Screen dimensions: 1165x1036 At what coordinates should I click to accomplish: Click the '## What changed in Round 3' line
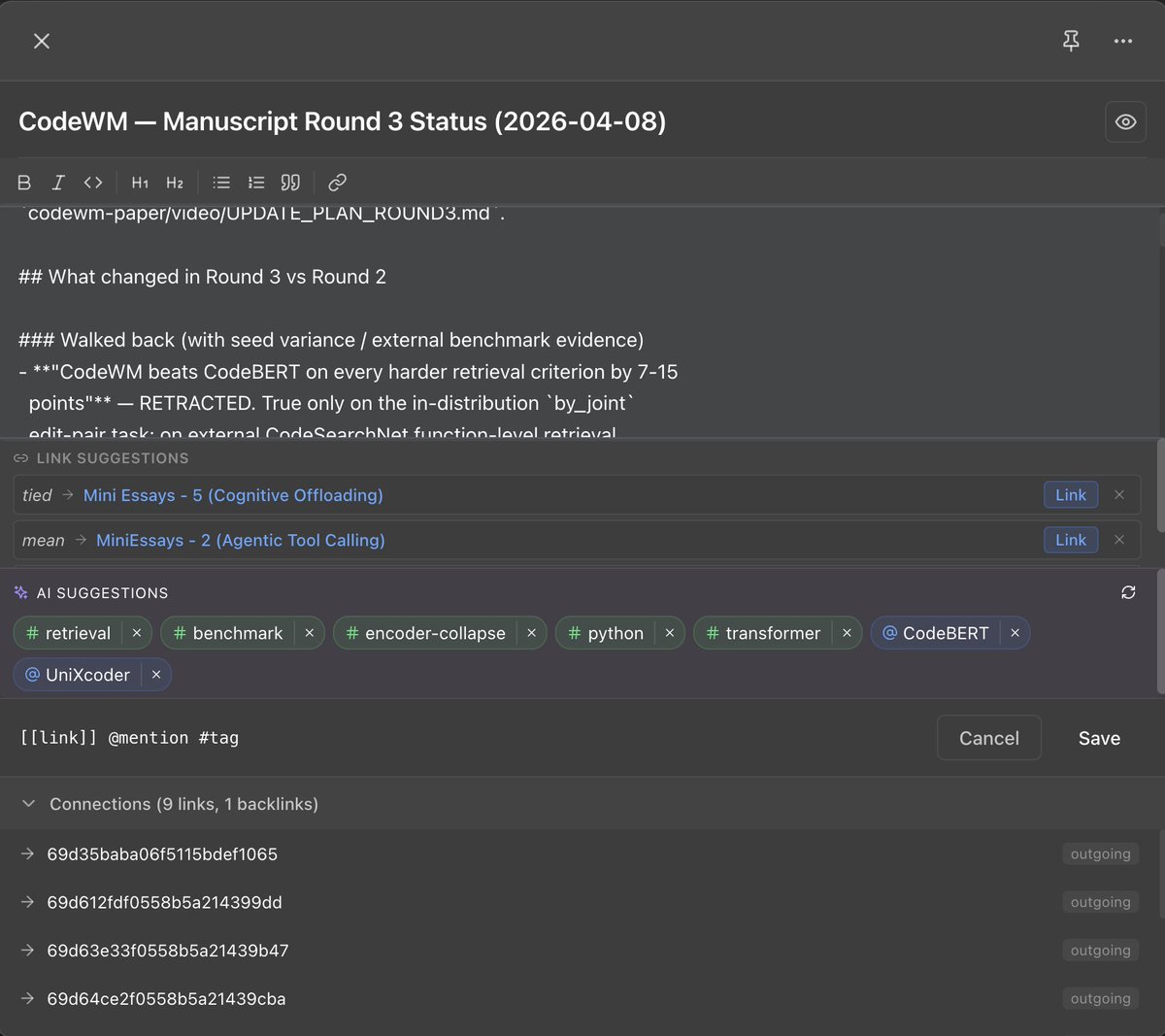(x=202, y=277)
